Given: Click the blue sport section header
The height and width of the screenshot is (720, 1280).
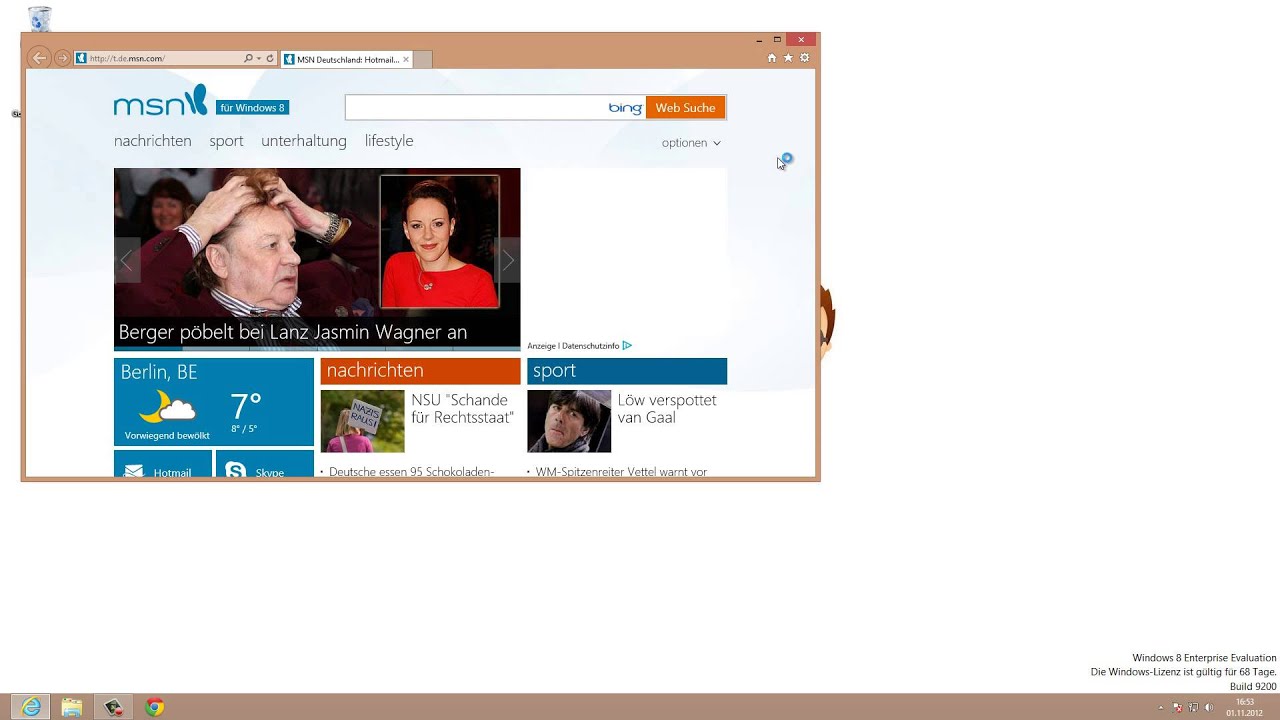Looking at the screenshot, I should [x=627, y=371].
